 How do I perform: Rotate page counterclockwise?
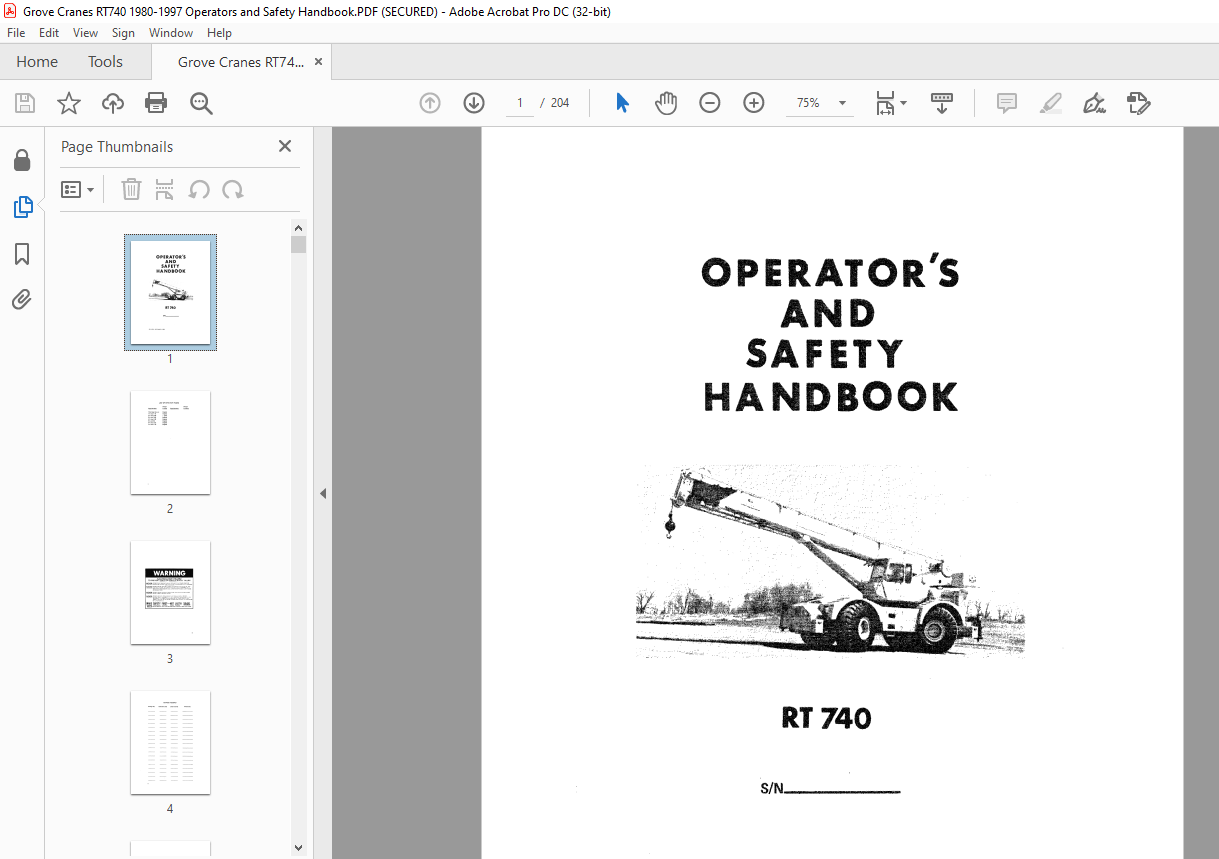(x=199, y=190)
